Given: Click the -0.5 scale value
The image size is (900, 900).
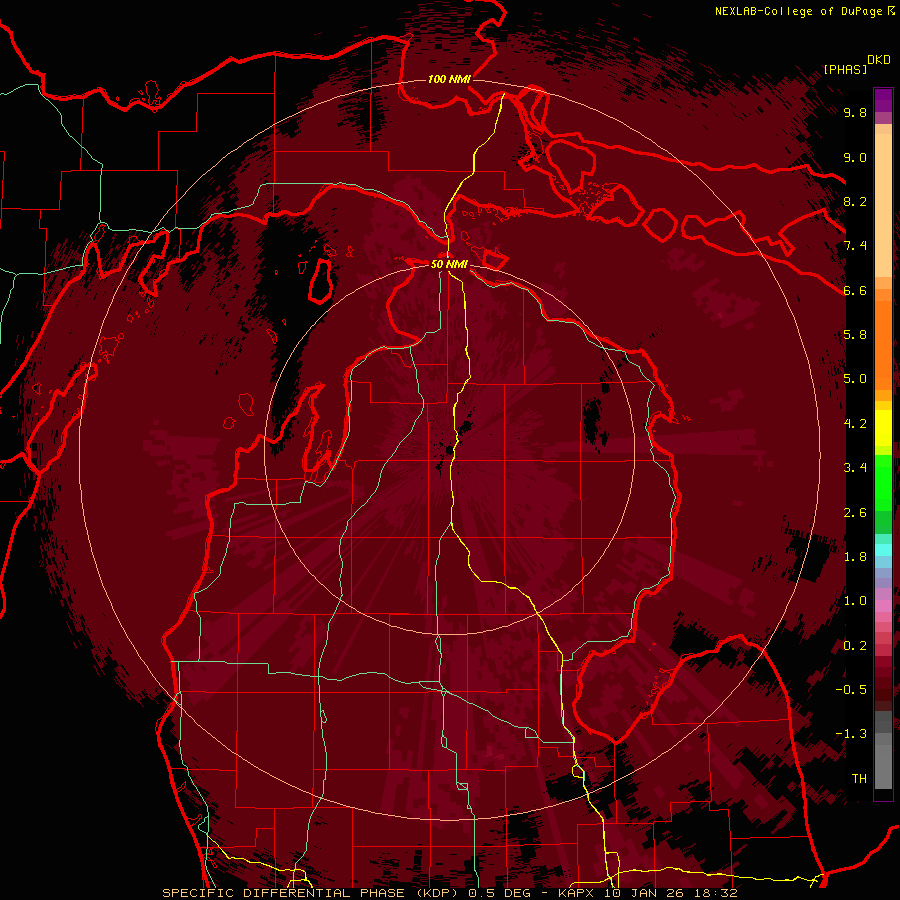Looking at the screenshot, I should 851,690.
